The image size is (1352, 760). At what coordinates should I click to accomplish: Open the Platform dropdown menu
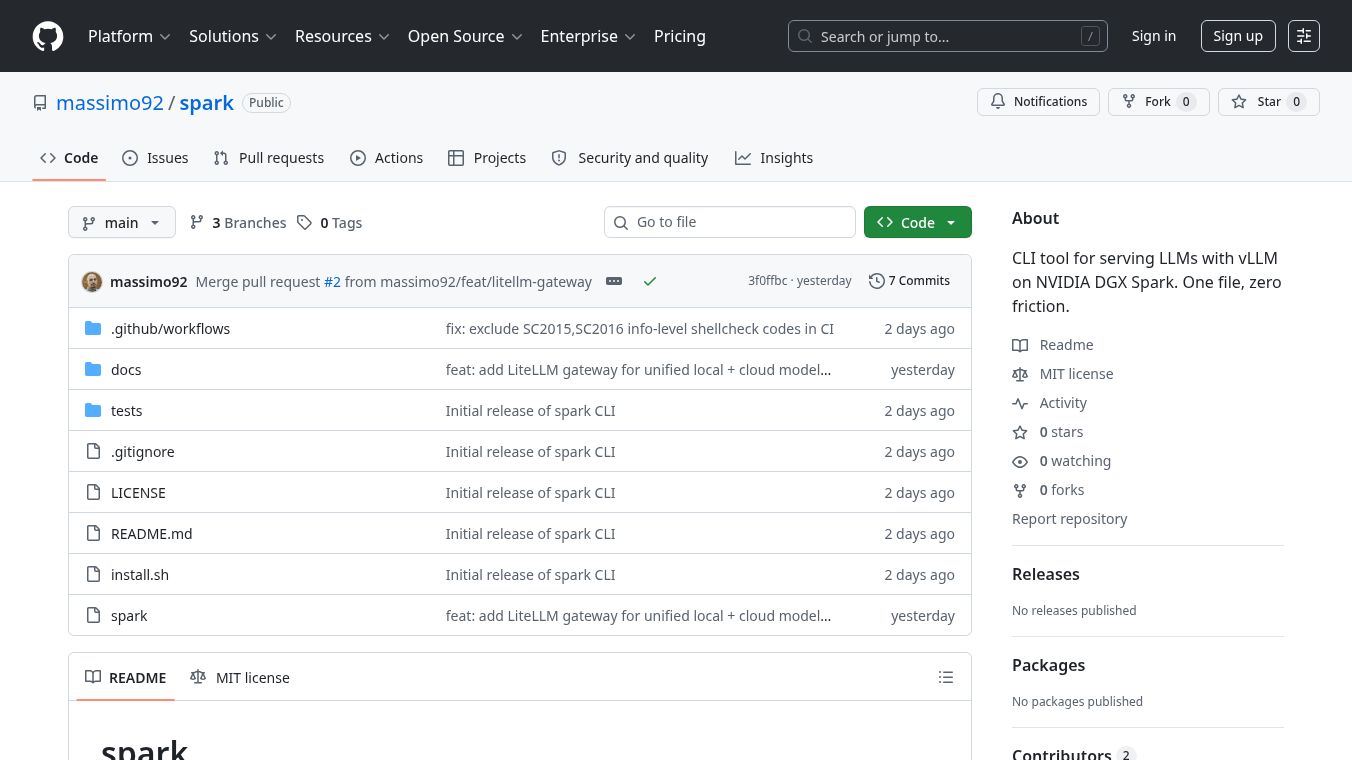(x=129, y=36)
